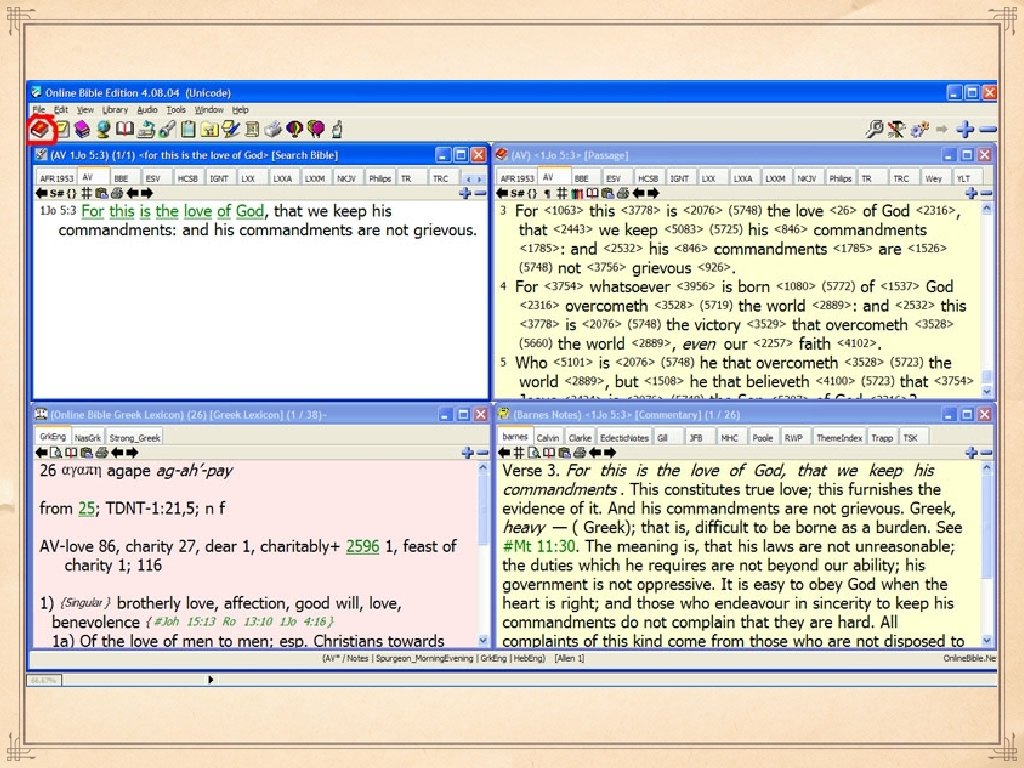1024x768 pixels.
Task: Click 'Spurgeon_MorningEvening' in the status bar
Action: pyautogui.click(x=424, y=658)
